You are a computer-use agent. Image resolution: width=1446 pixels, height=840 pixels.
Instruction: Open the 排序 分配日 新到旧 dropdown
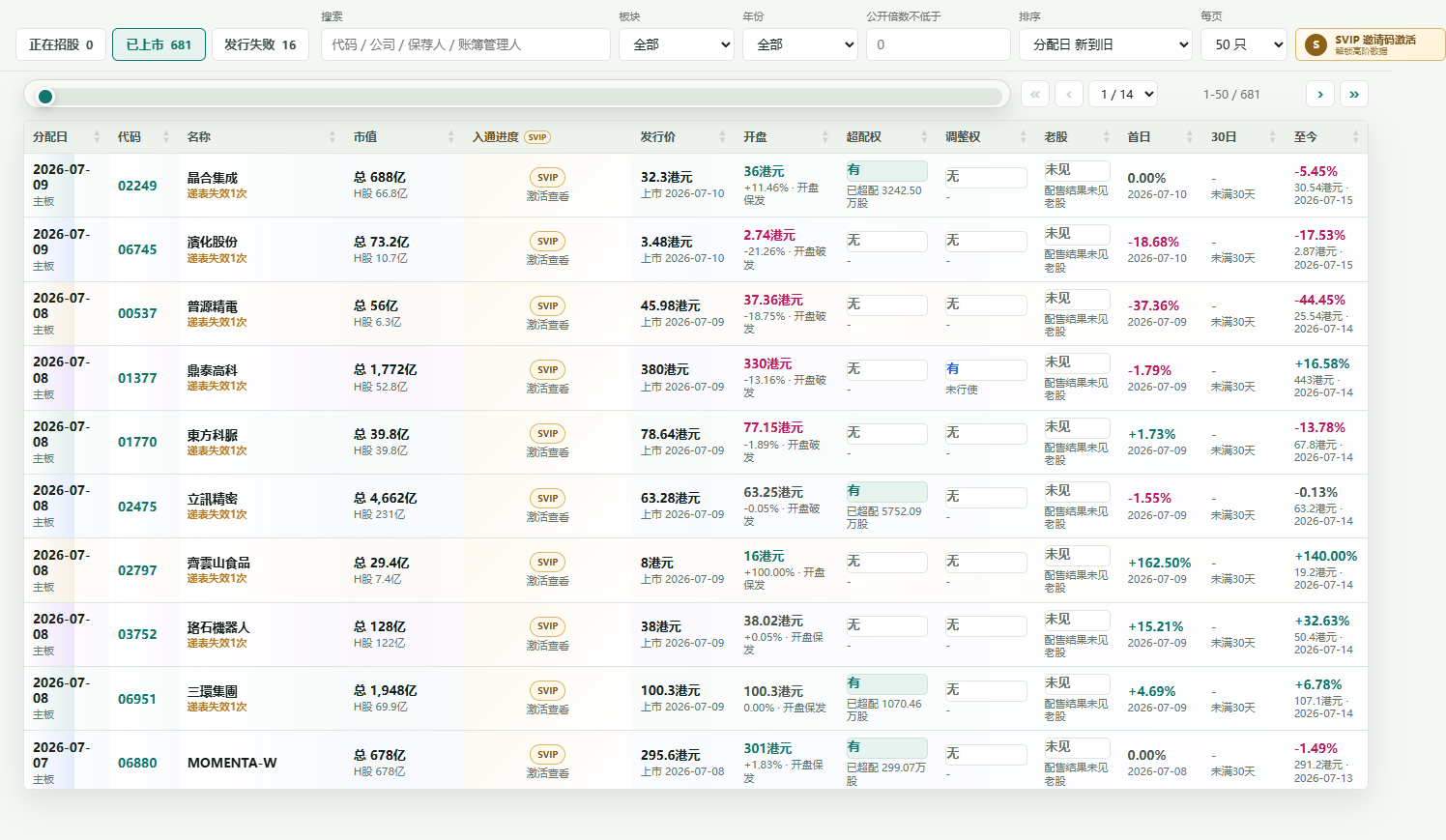tap(1106, 44)
